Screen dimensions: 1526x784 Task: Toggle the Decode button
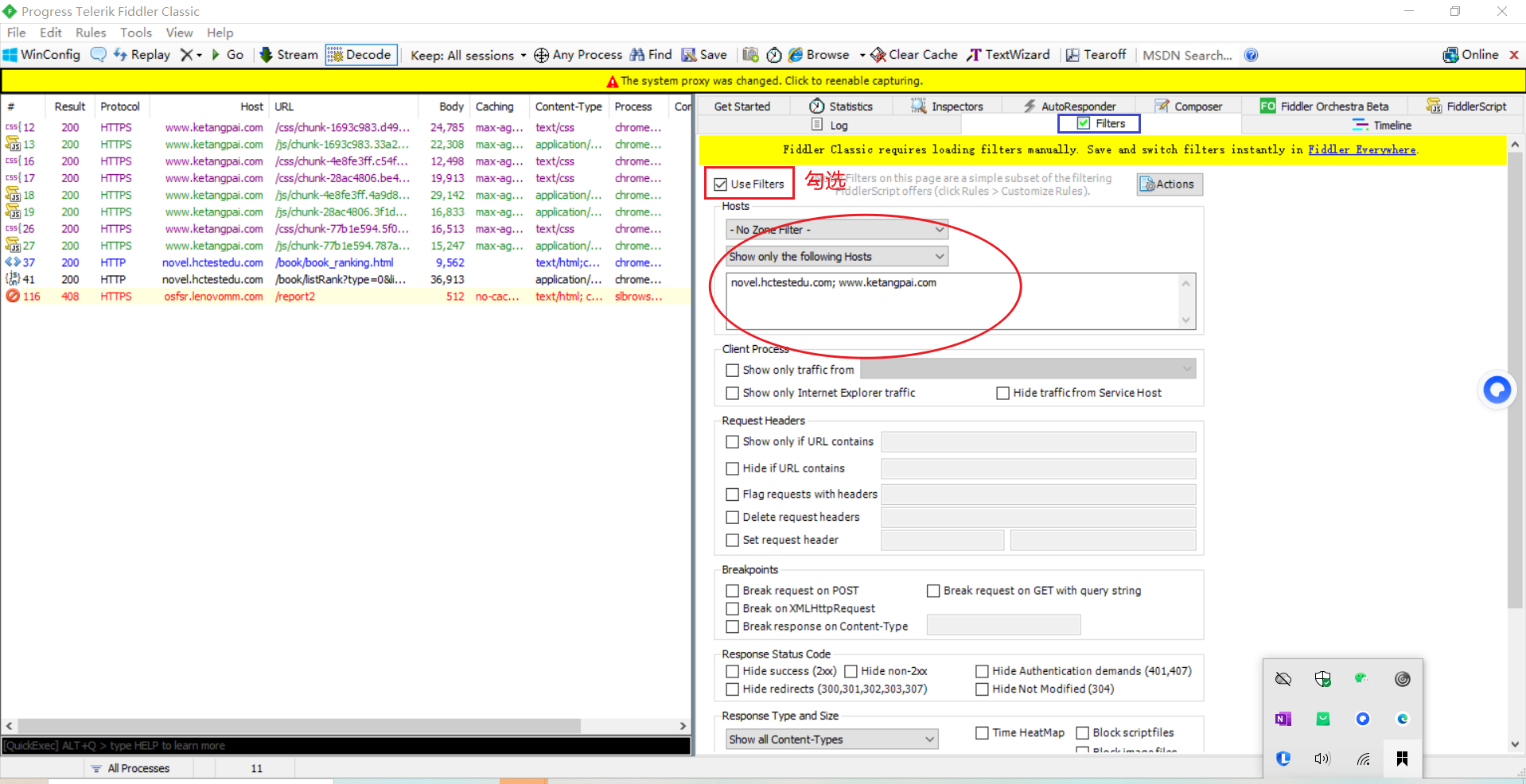pyautogui.click(x=360, y=55)
